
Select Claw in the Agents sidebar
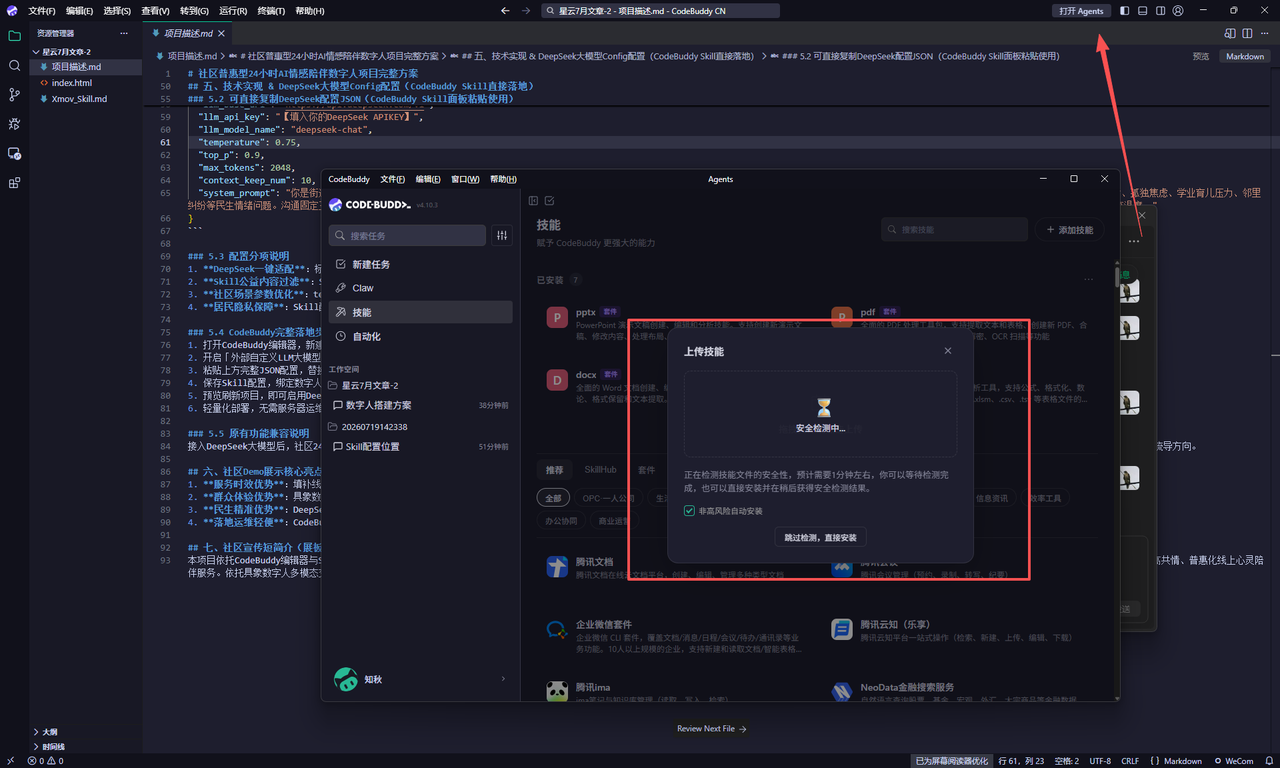point(420,288)
